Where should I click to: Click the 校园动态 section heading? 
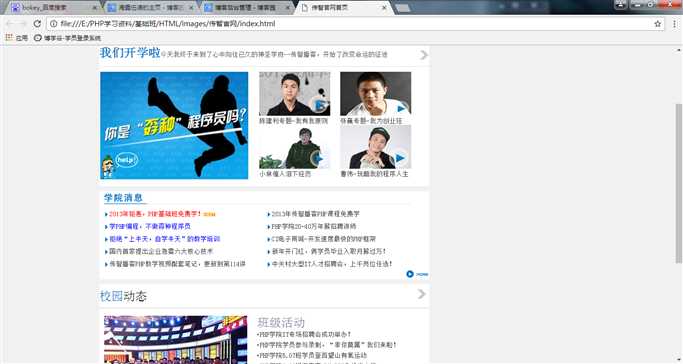click(123, 296)
